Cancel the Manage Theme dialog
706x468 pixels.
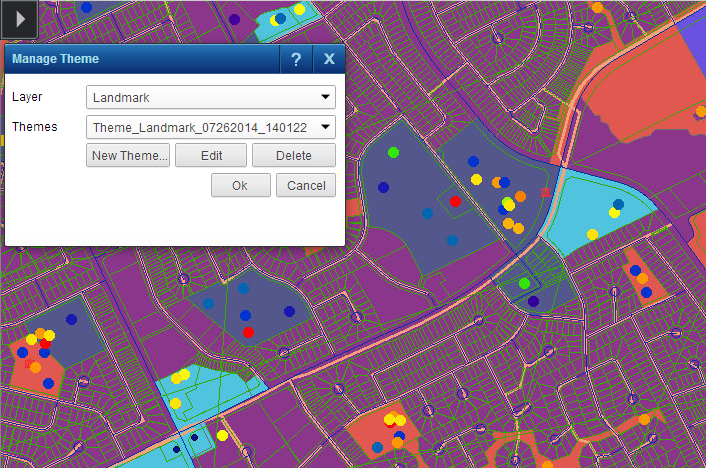[x=306, y=185]
